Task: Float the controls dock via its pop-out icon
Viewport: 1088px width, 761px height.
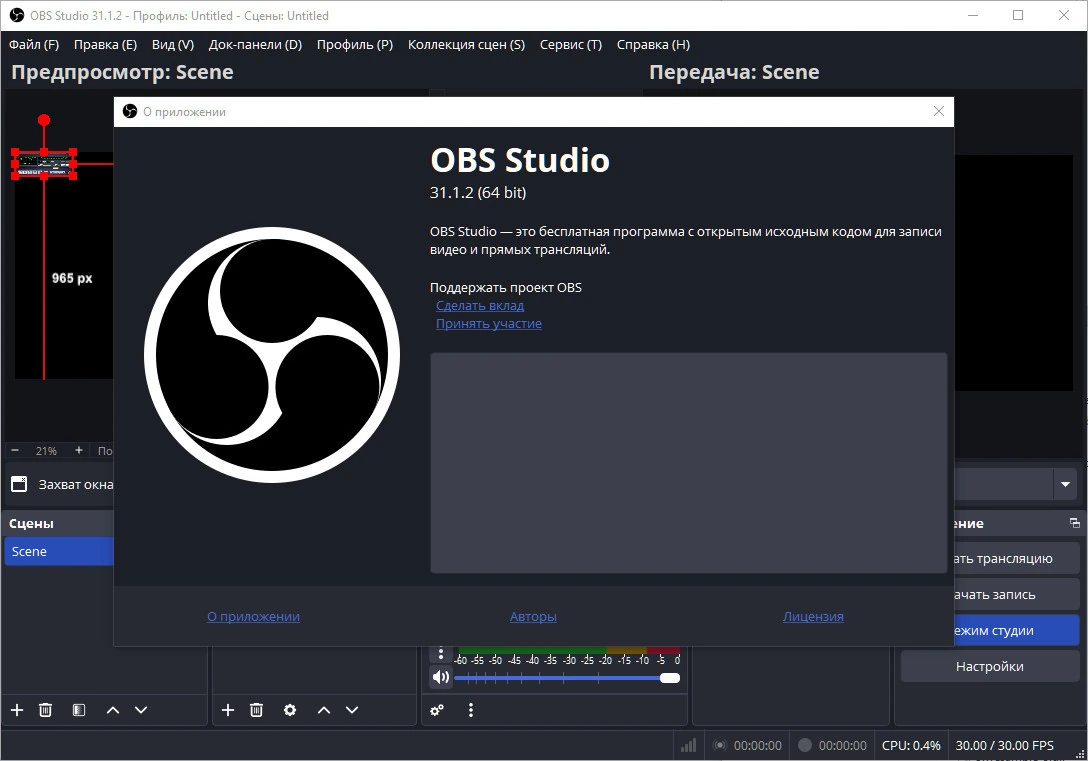Action: (x=1074, y=523)
